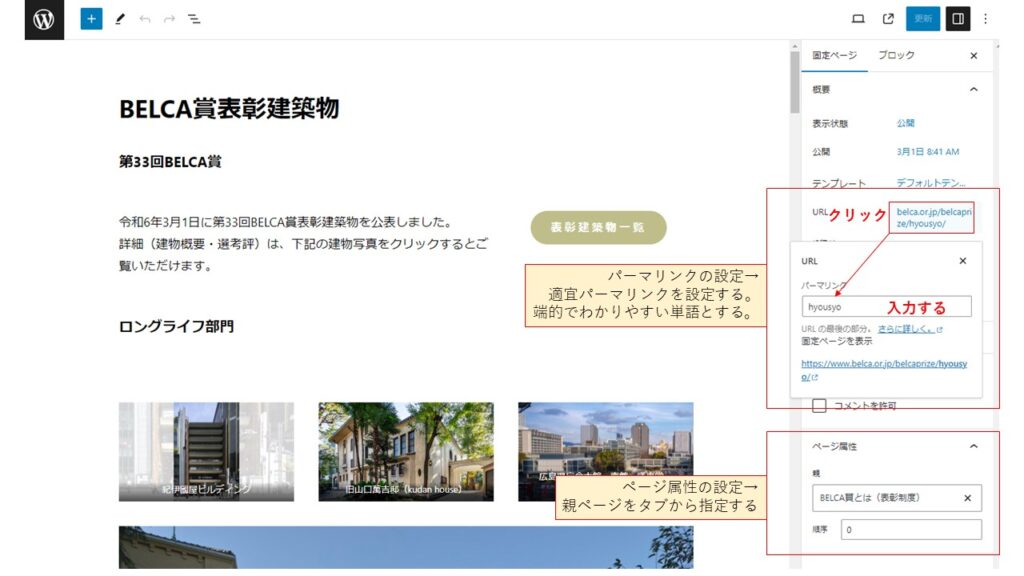
Task: Open the 公開 visibility setting
Action: (905, 123)
